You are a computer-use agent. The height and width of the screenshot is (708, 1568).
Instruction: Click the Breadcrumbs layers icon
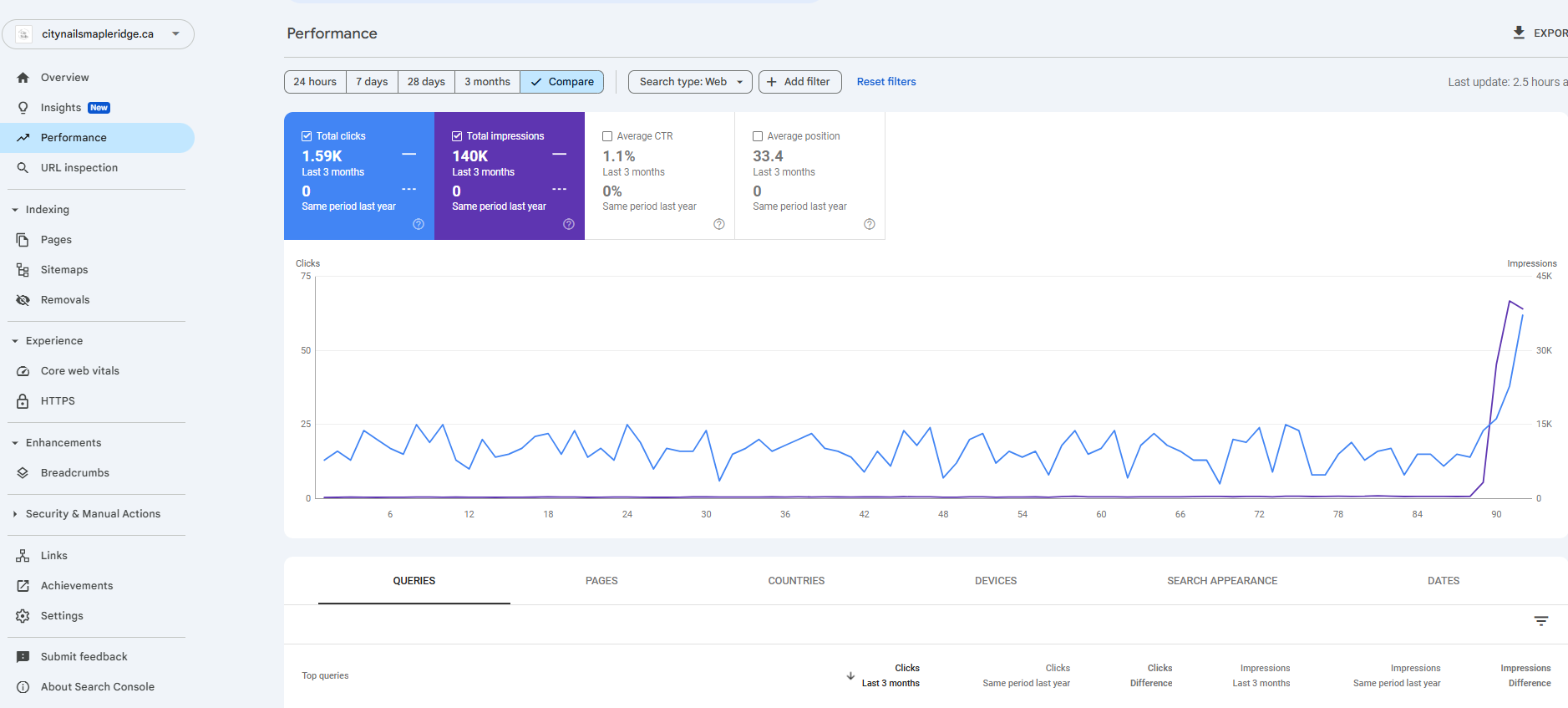(x=23, y=473)
